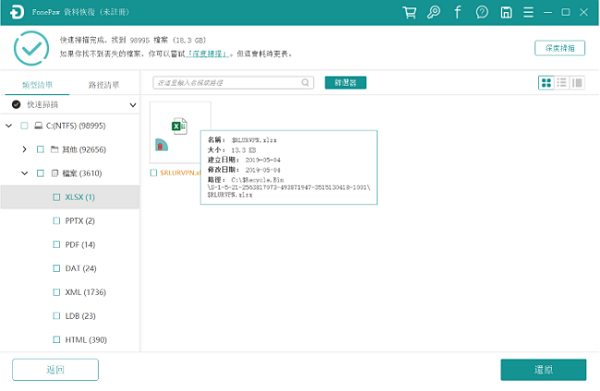Click the name or path search field
The height and width of the screenshot is (391, 600).
point(233,83)
